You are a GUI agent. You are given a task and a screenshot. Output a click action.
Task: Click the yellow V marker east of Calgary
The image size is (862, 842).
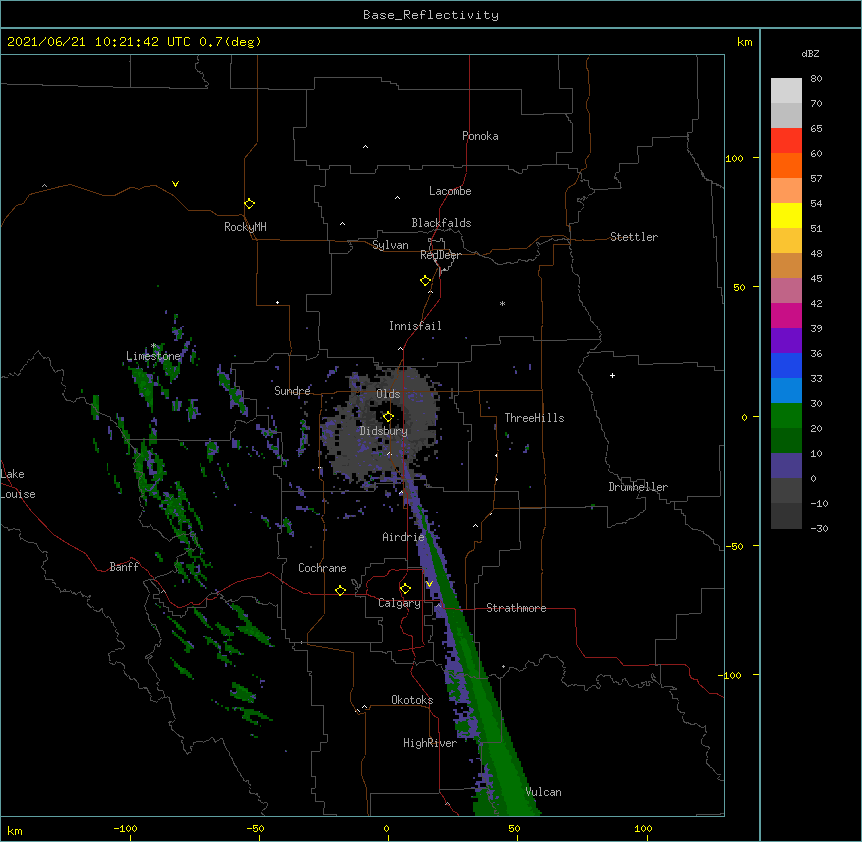[429, 584]
